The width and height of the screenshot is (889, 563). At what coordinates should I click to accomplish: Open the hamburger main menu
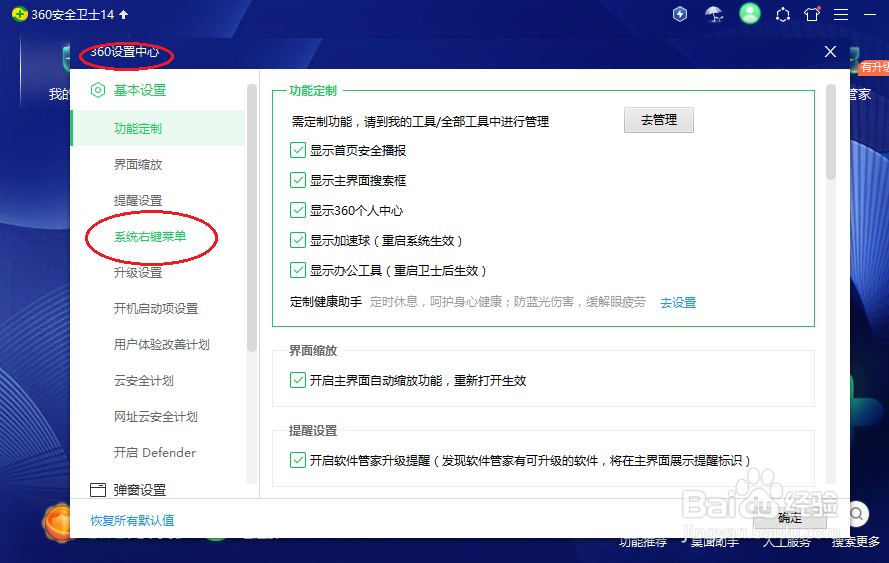tap(841, 15)
